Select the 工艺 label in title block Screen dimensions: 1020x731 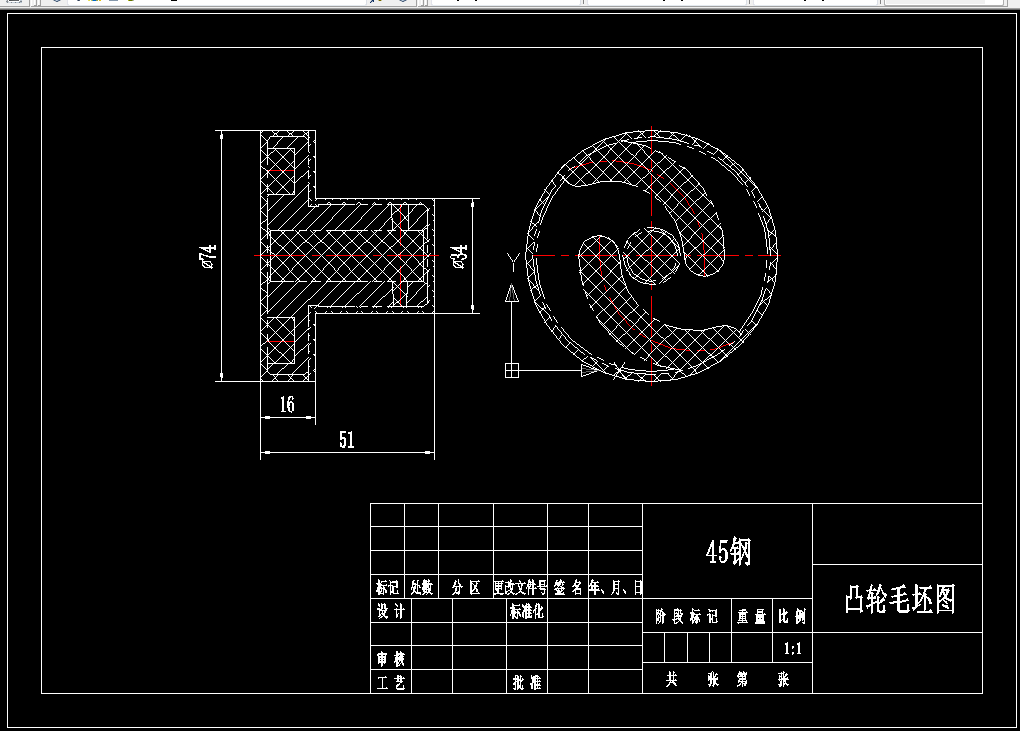point(390,682)
